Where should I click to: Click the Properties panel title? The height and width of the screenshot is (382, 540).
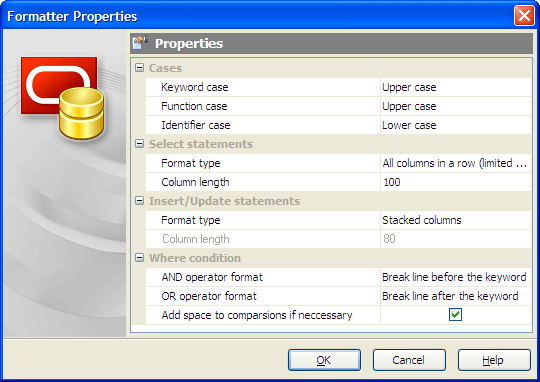click(189, 43)
